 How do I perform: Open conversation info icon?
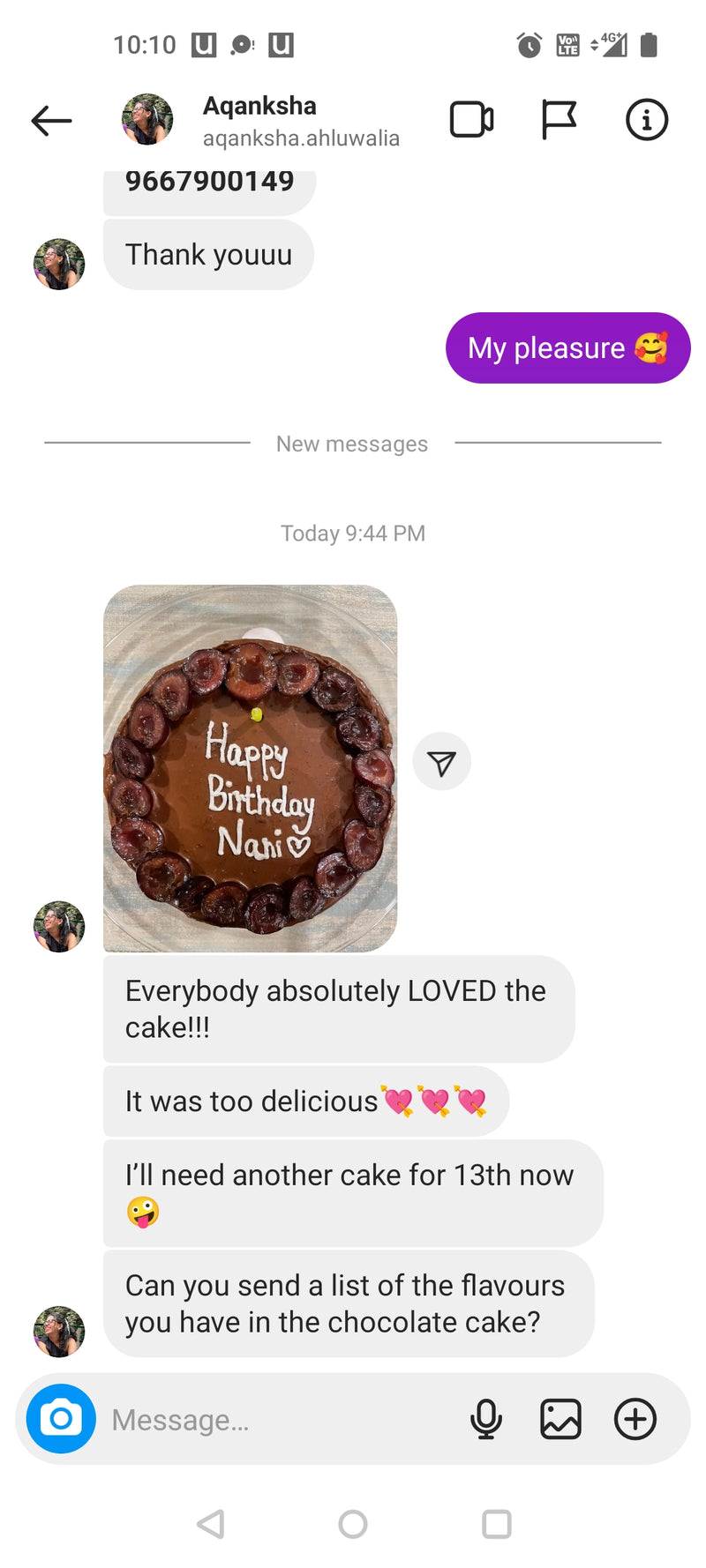coord(647,120)
